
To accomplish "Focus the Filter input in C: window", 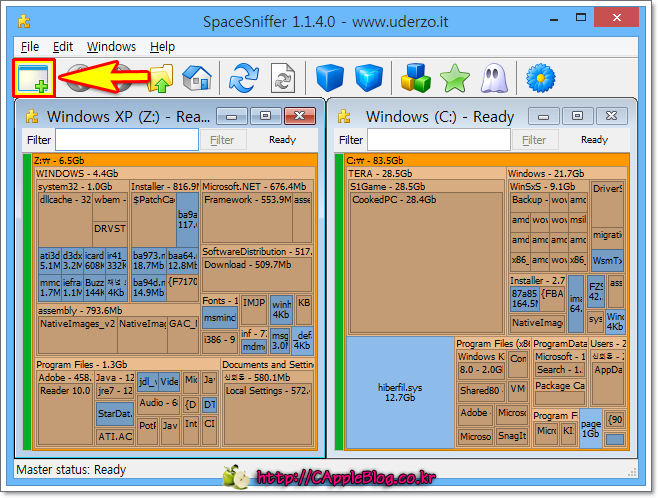I will click(439, 140).
